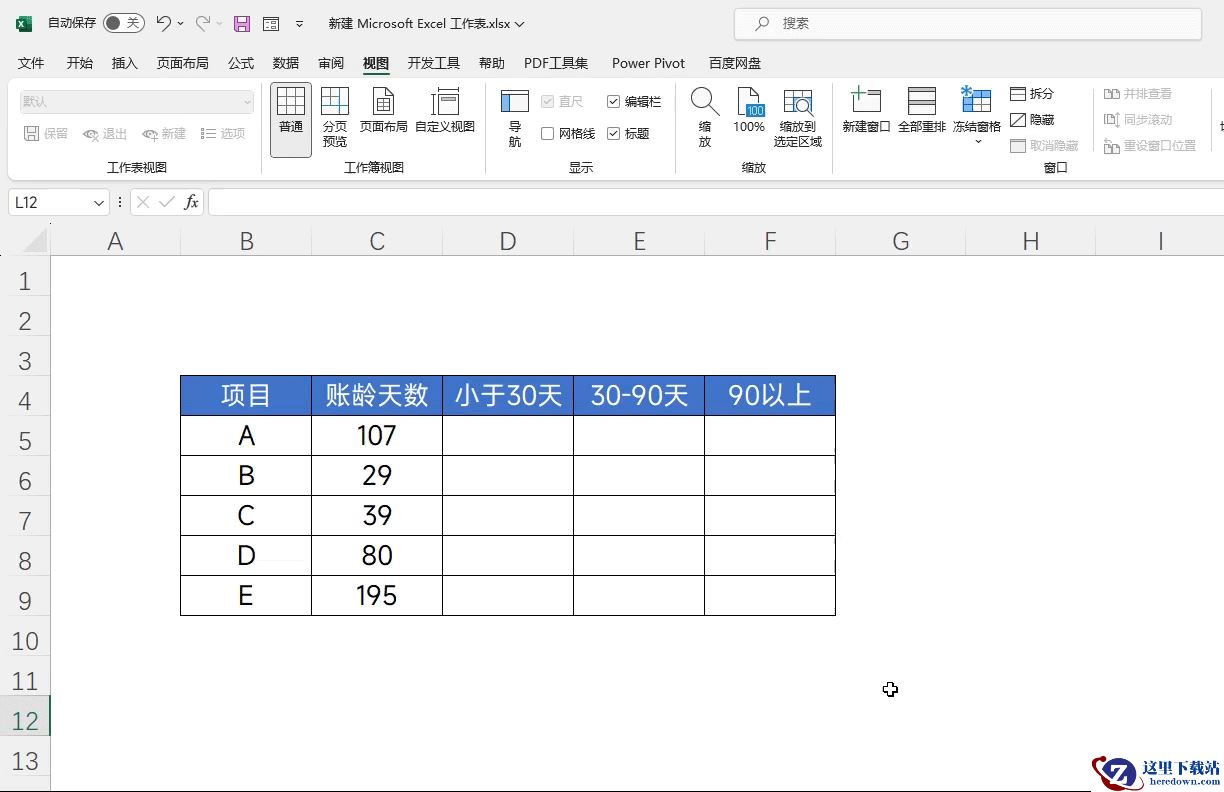
Task: Select row 5 header
Action: point(25,440)
